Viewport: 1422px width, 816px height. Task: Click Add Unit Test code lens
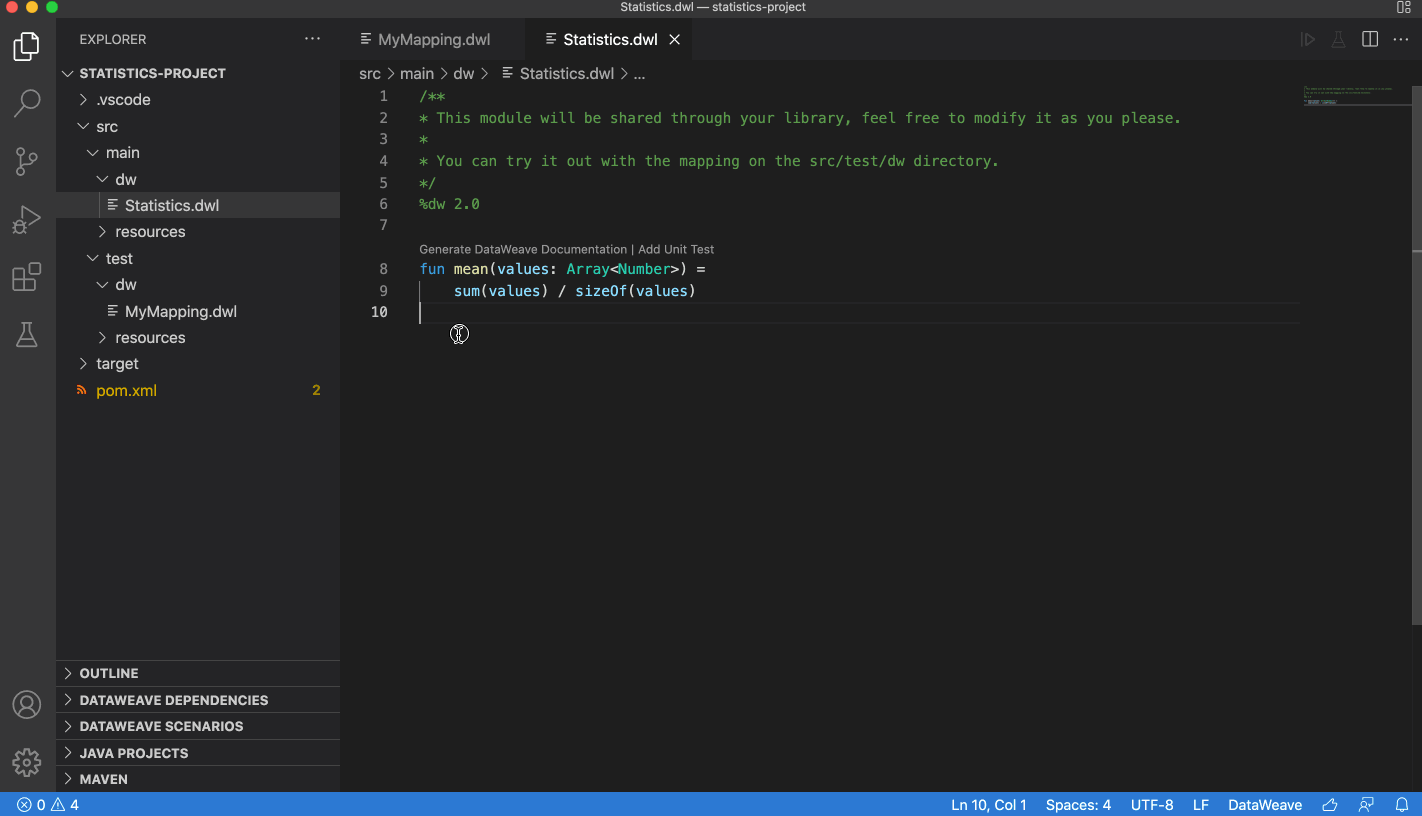676,249
